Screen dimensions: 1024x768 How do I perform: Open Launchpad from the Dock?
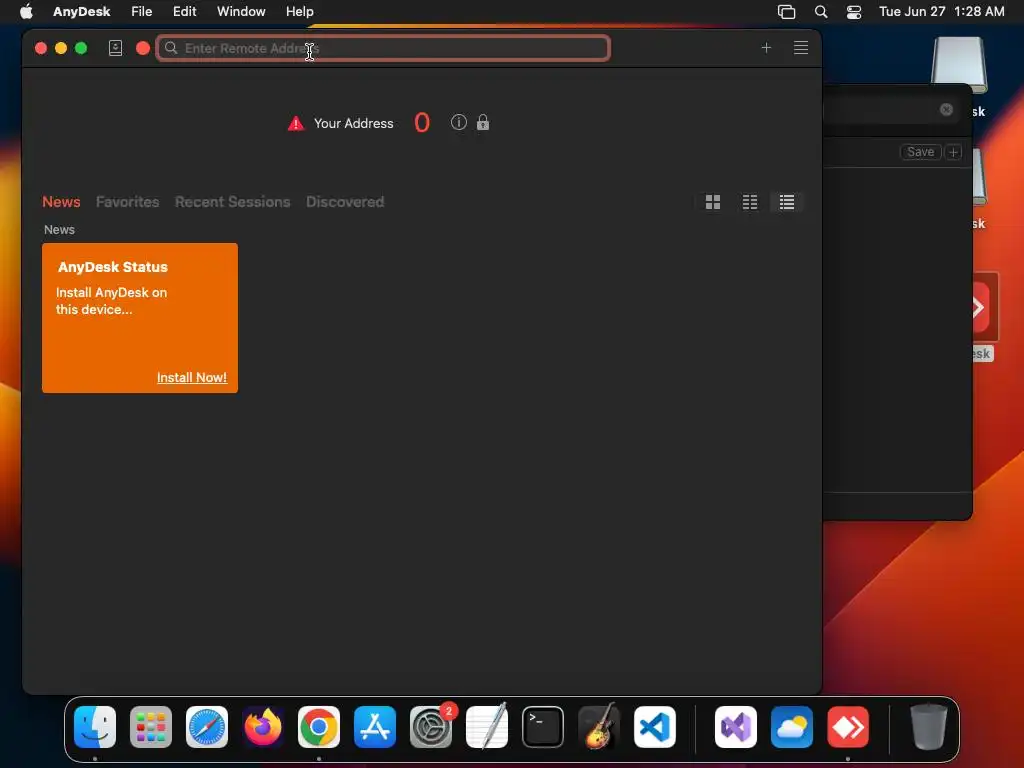point(151,727)
